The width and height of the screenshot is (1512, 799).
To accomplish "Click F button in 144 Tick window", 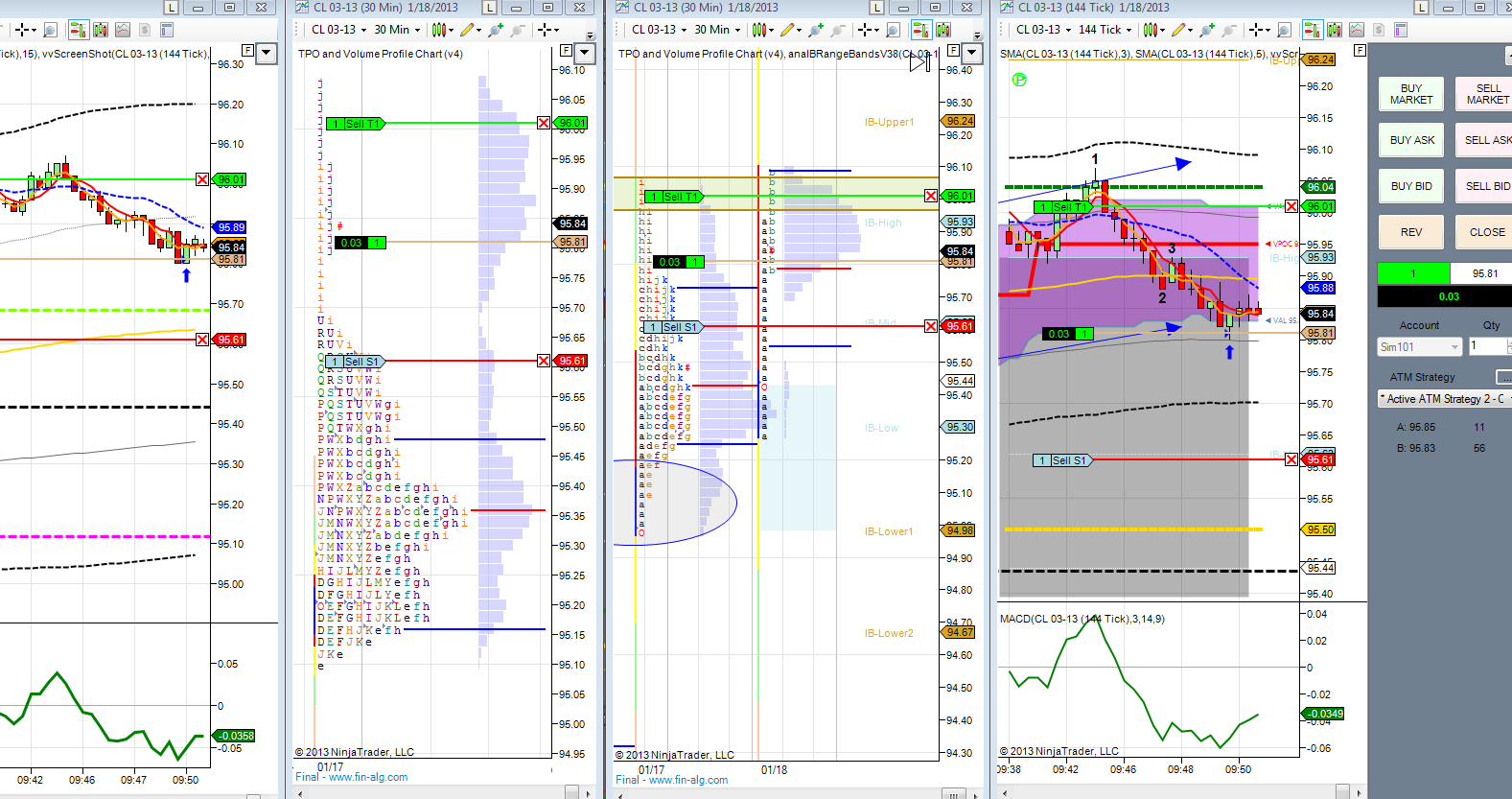I will point(1360,50).
